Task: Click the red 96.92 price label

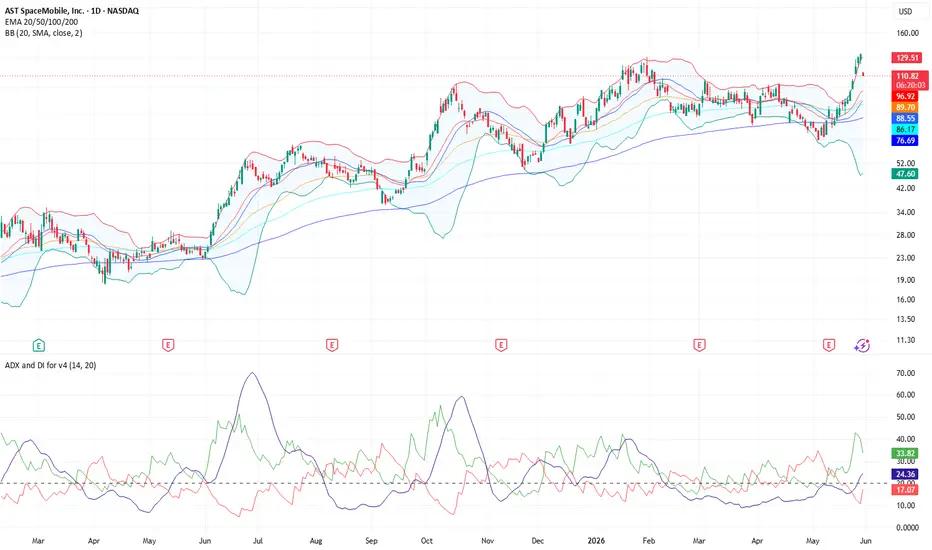Action: click(x=905, y=96)
